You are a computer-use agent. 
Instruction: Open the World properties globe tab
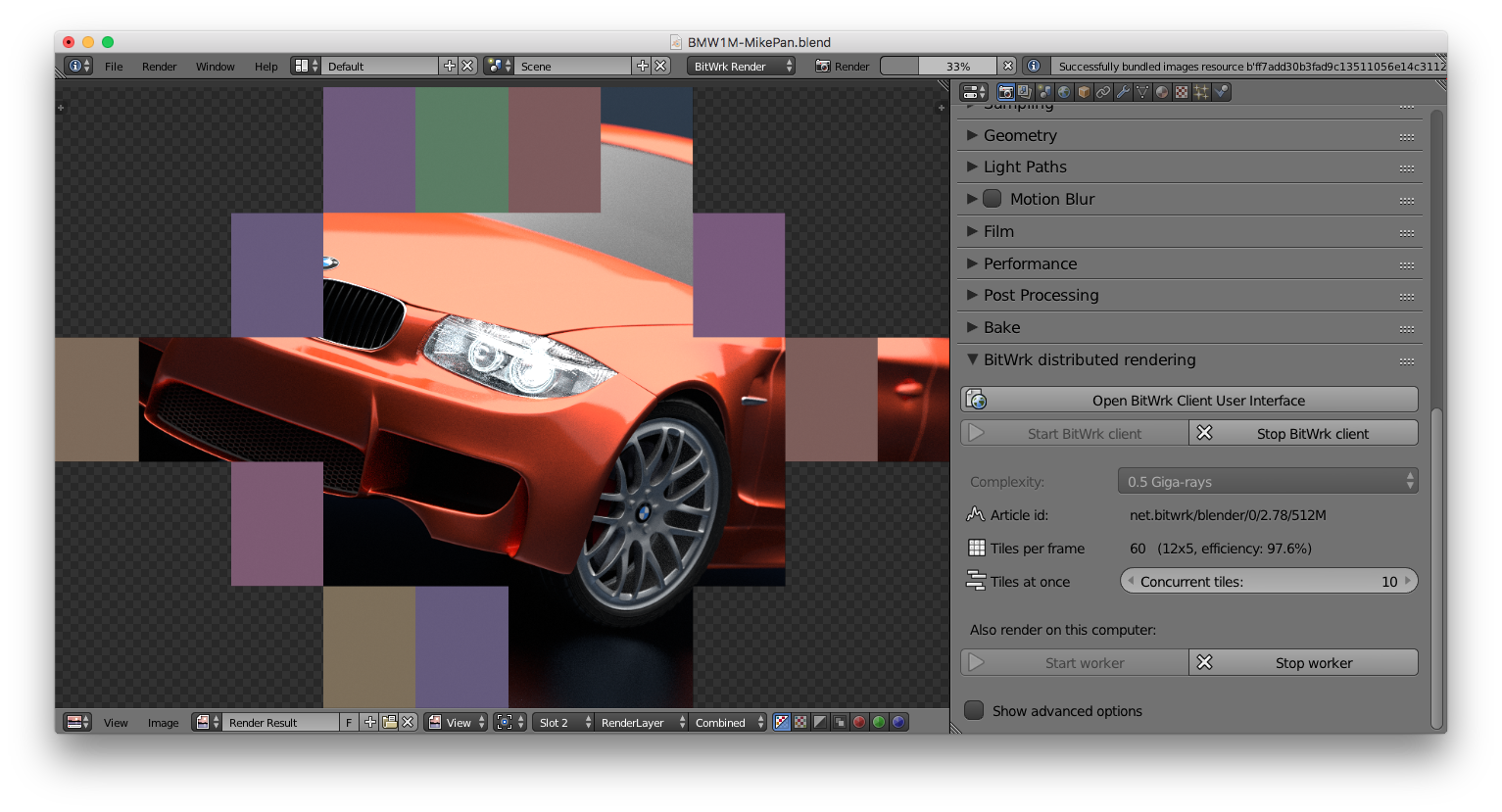click(x=1064, y=92)
